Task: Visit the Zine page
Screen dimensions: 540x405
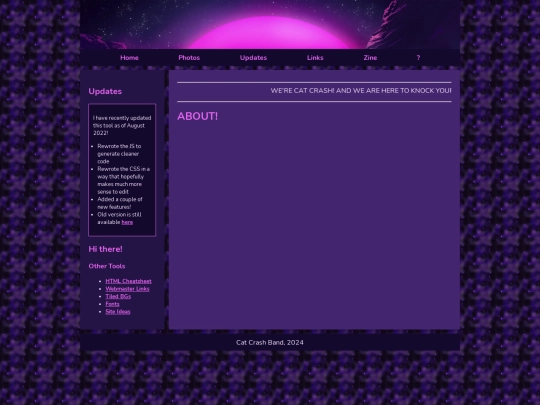Action: click(x=370, y=58)
